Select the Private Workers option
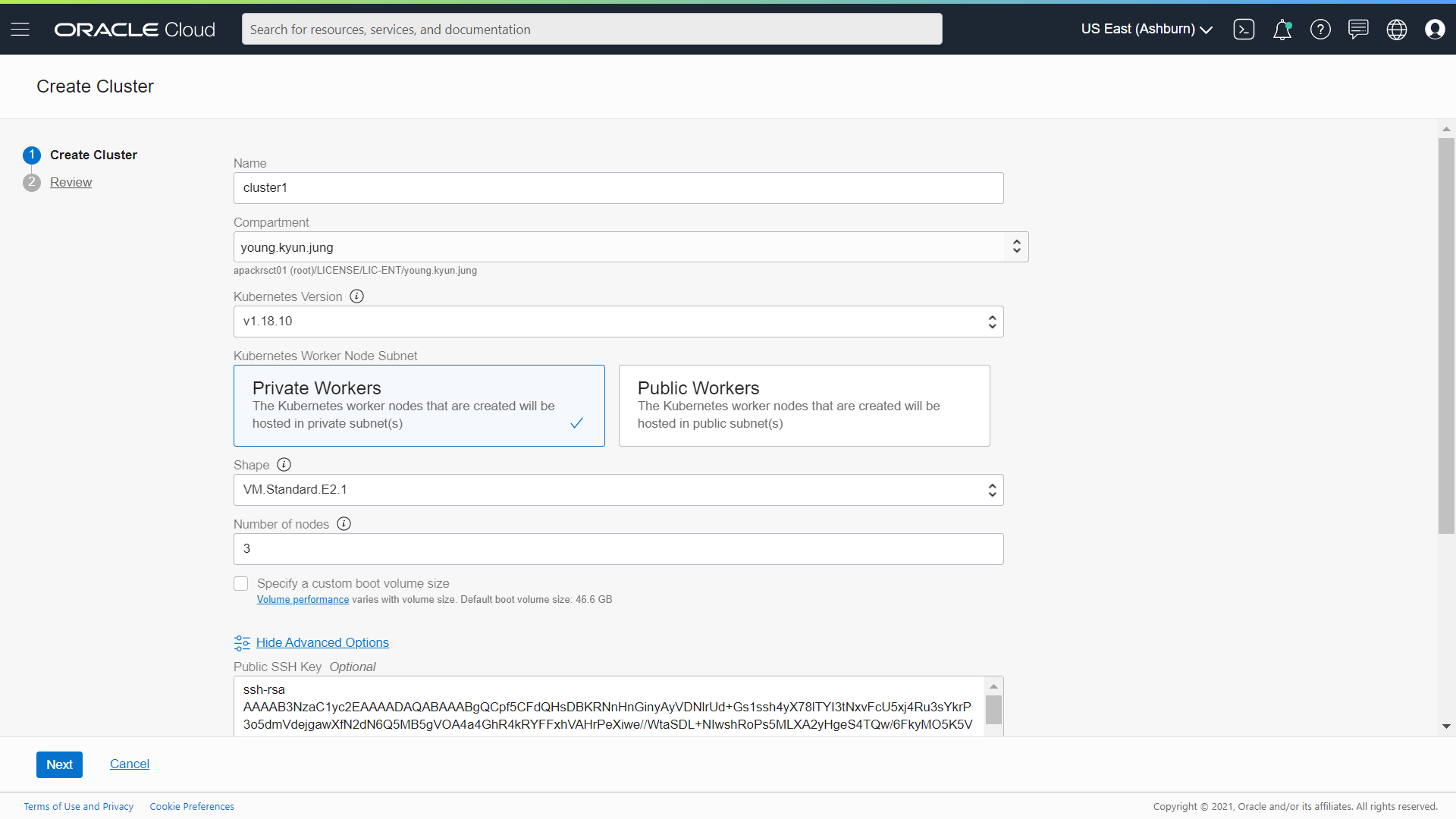 (419, 406)
